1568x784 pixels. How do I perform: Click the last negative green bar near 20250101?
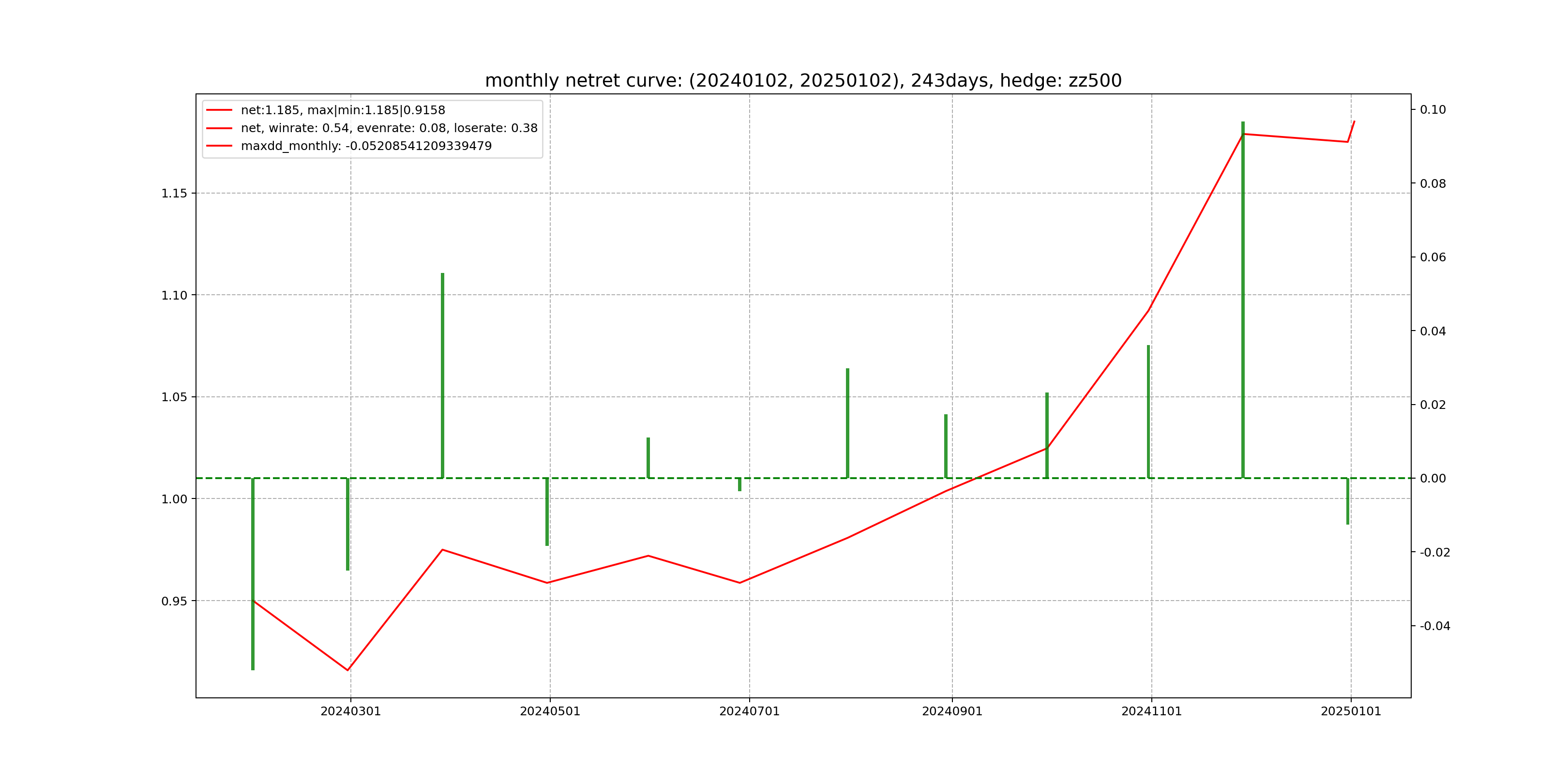1348,501
